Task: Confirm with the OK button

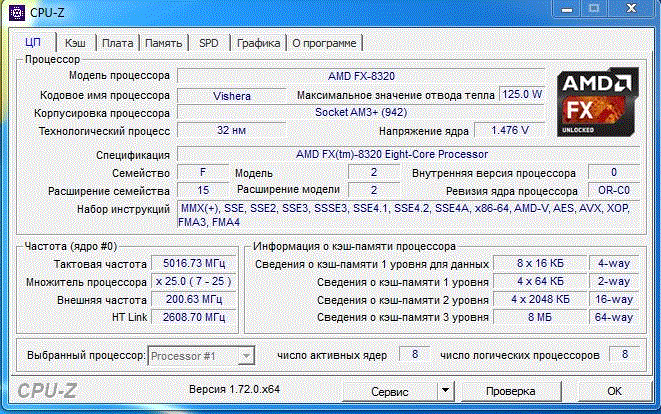Action: coord(614,391)
